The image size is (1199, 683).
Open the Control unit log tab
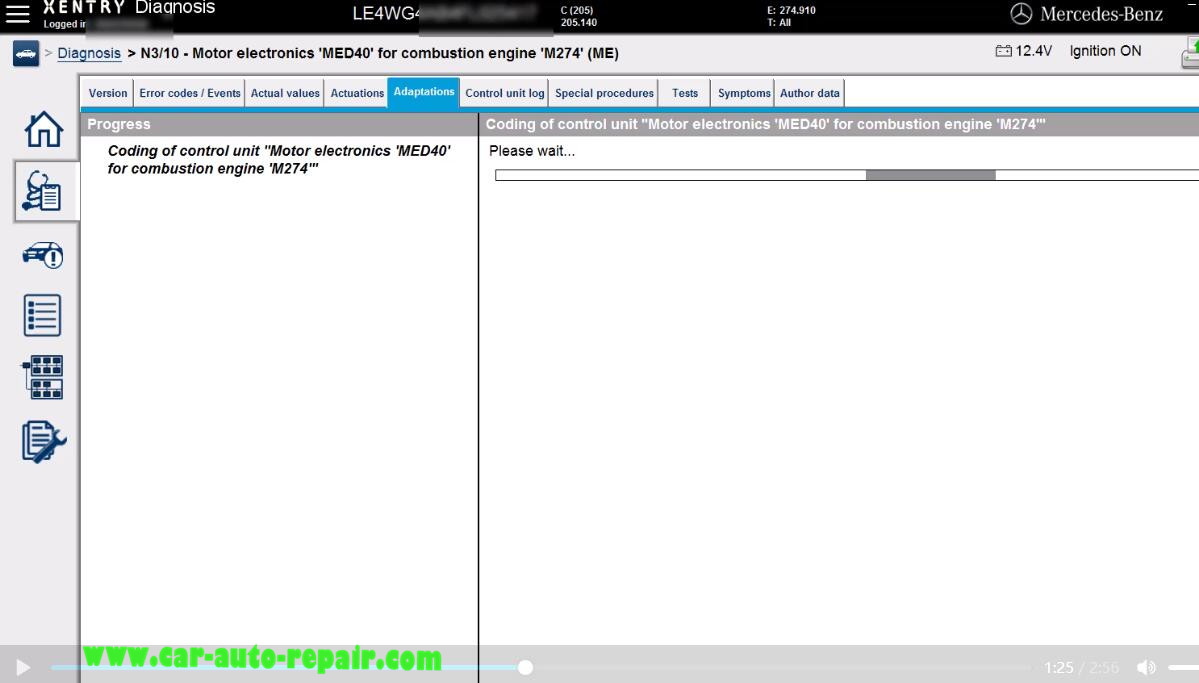click(505, 93)
